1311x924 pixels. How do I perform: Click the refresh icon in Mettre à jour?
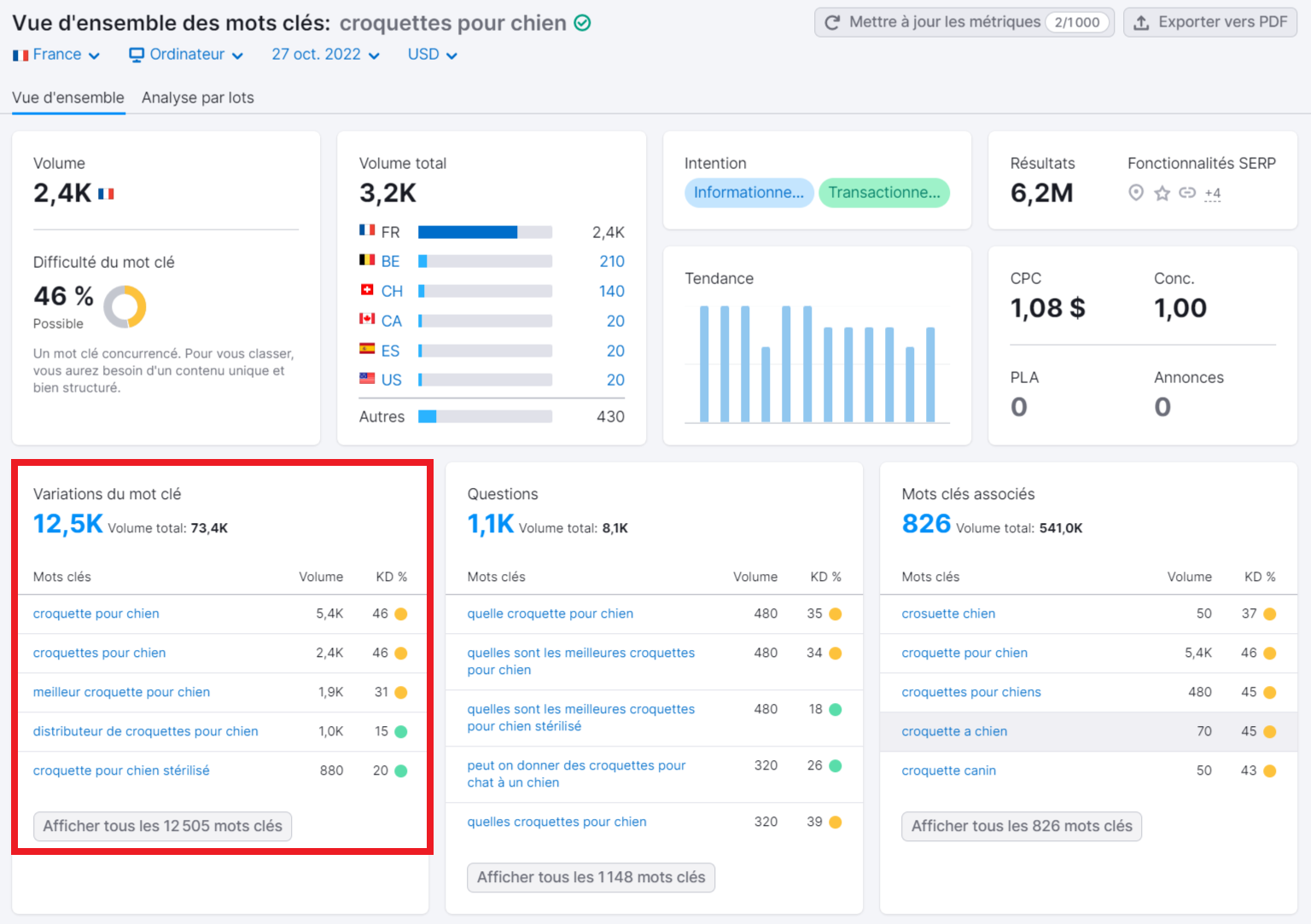click(x=832, y=22)
